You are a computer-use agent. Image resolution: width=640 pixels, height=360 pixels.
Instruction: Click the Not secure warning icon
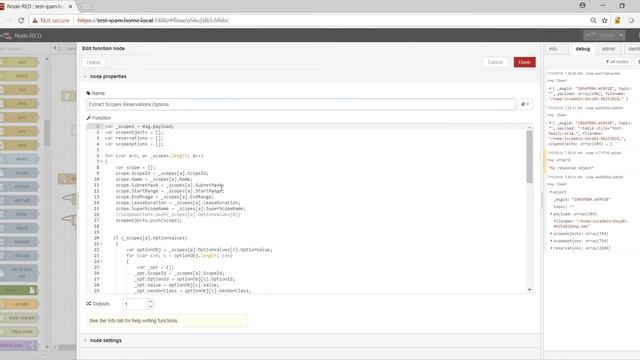35,20
